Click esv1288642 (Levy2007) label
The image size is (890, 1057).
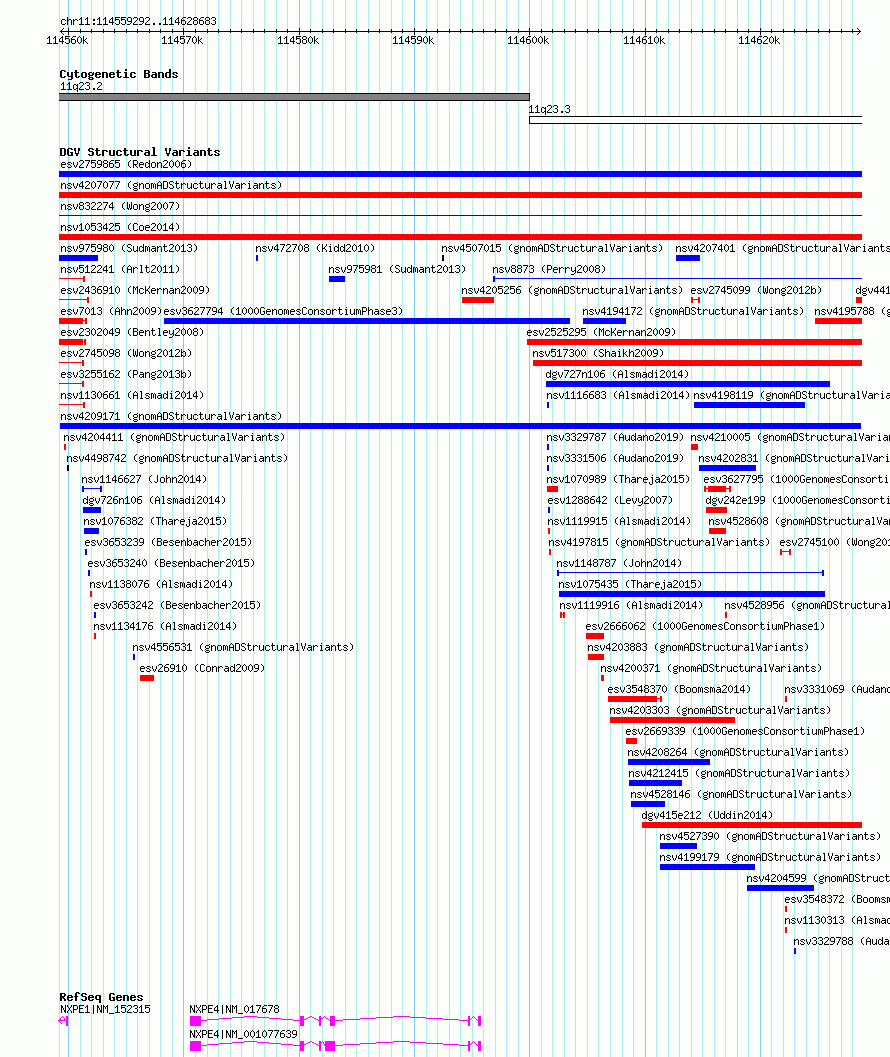[610, 499]
